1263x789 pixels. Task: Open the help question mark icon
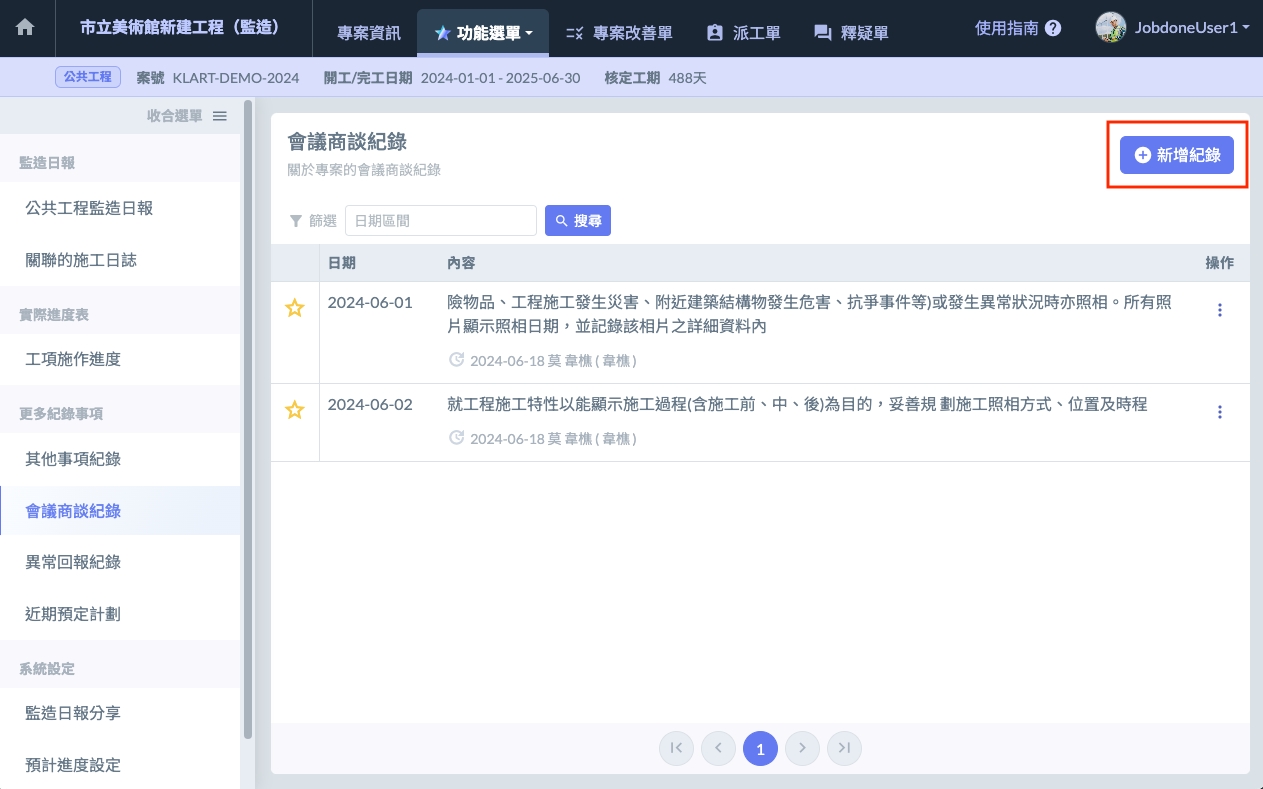pyautogui.click(x=1053, y=29)
